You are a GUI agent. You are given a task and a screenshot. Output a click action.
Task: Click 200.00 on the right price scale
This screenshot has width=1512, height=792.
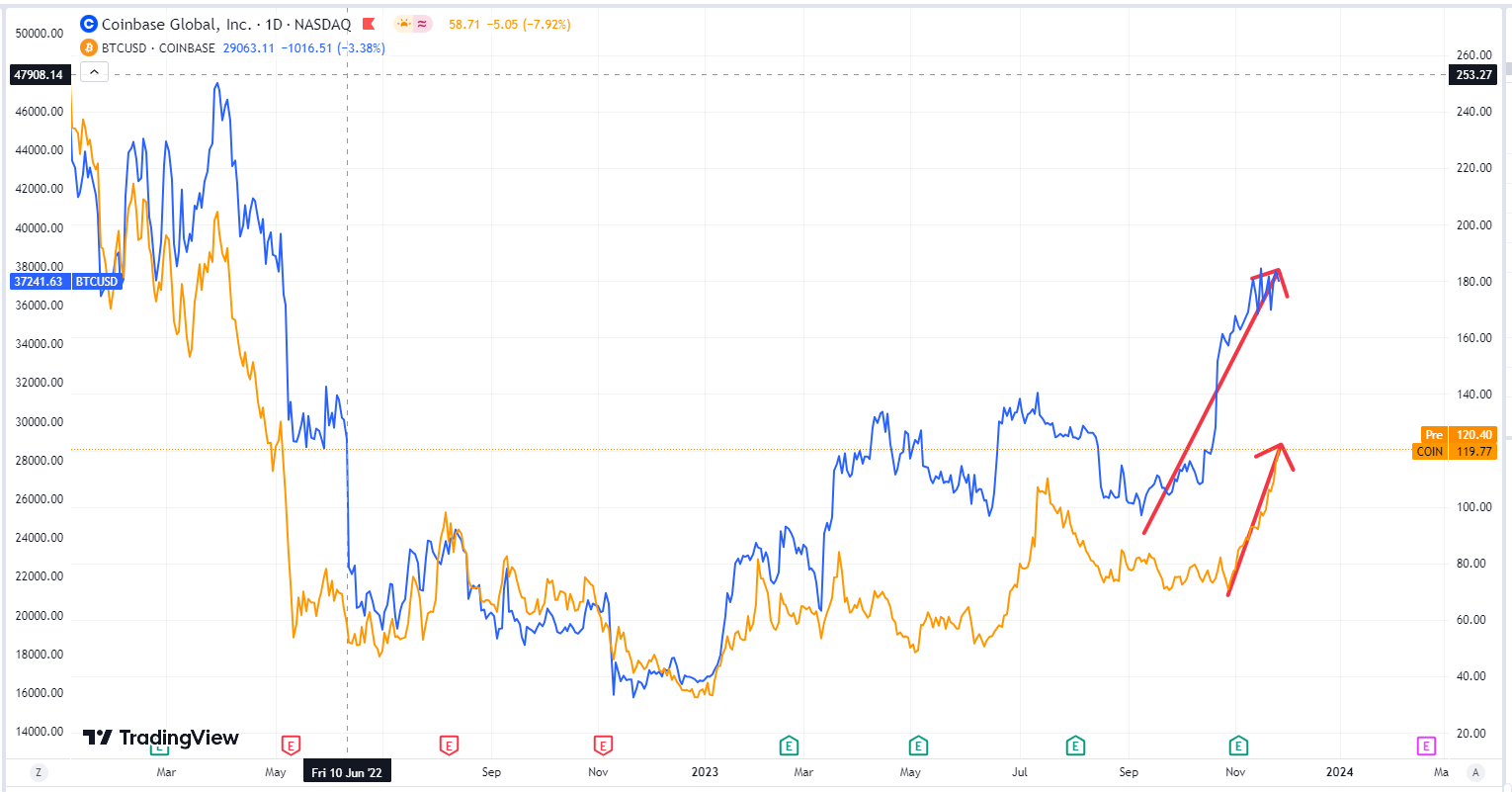click(x=1474, y=225)
